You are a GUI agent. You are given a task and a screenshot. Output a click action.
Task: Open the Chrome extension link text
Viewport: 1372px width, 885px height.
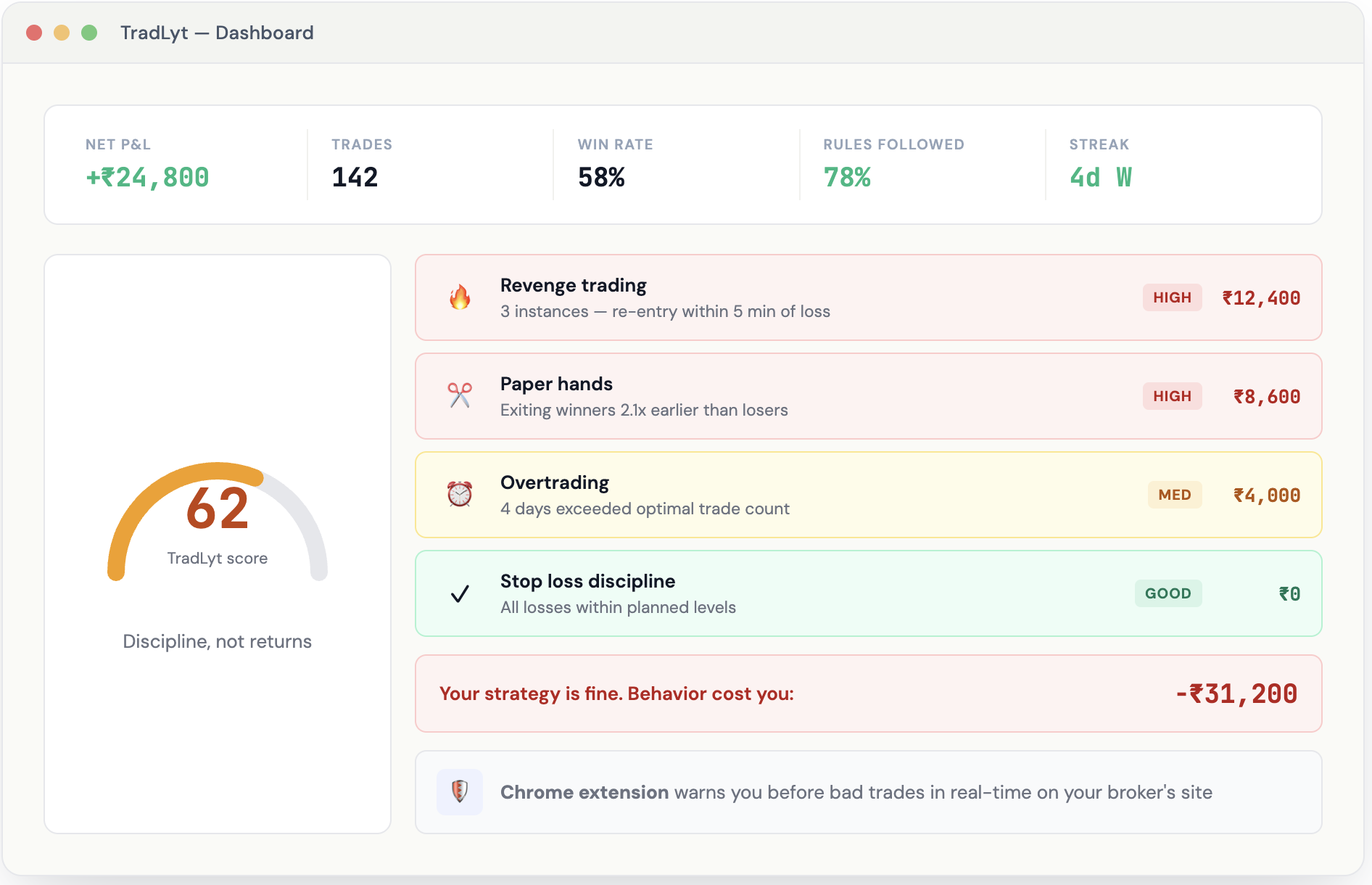[584, 792]
